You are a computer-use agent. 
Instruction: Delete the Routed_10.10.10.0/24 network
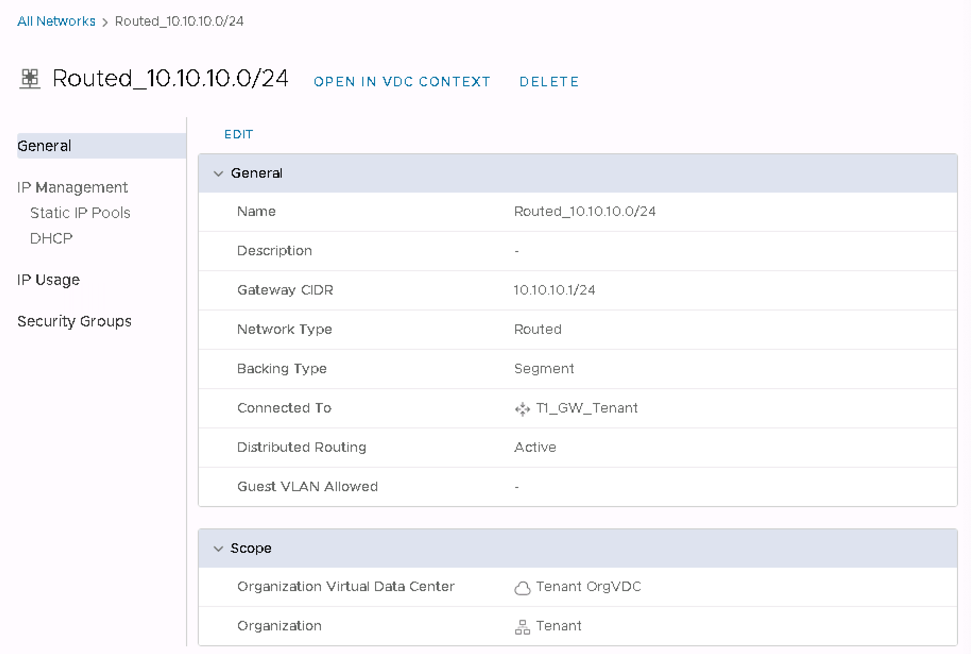click(549, 82)
